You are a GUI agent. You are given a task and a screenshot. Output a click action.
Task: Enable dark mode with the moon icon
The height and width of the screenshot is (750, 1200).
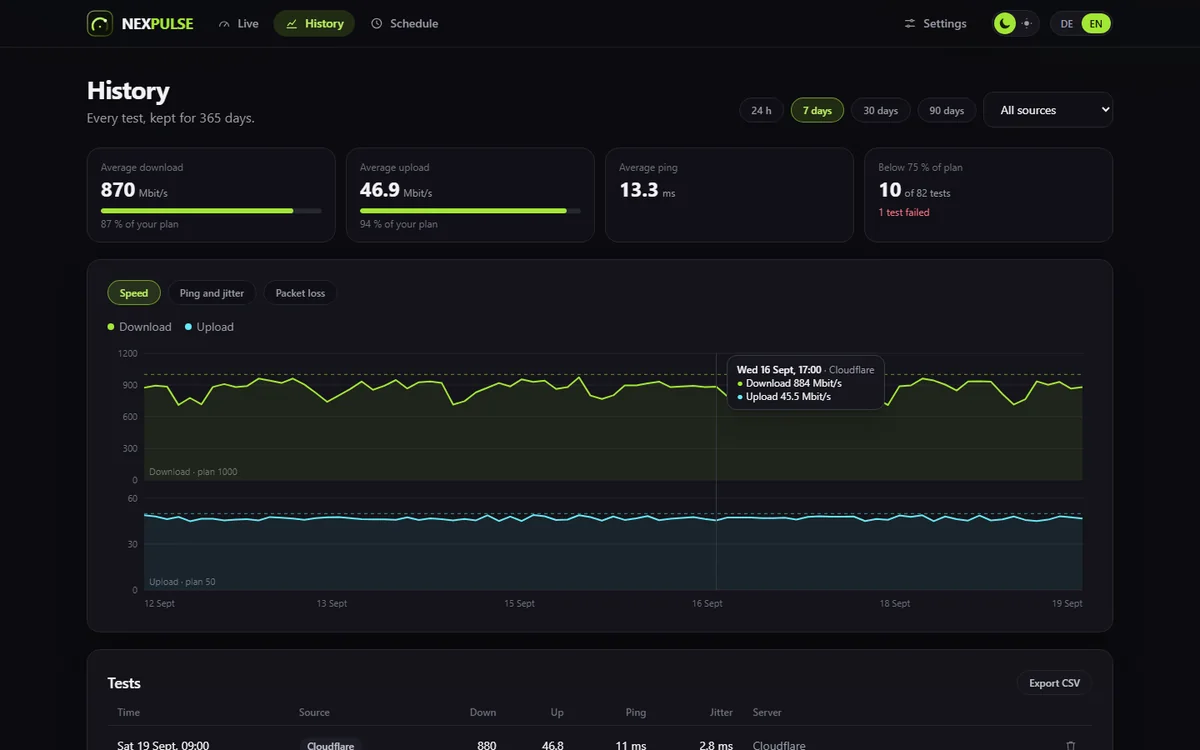point(1004,23)
